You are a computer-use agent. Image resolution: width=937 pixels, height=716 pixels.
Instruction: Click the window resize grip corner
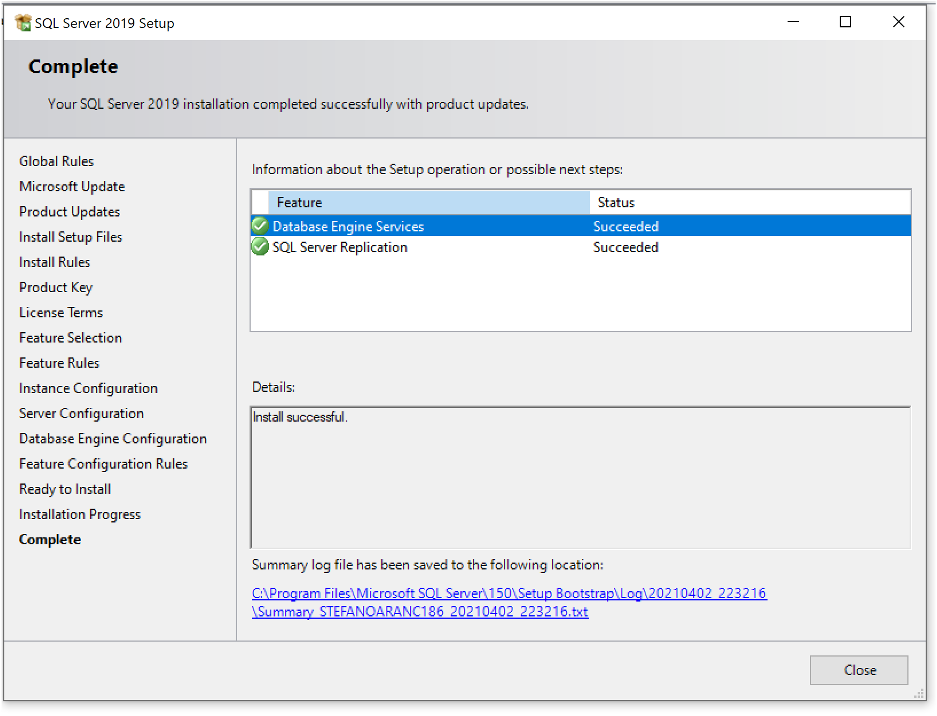point(919,694)
